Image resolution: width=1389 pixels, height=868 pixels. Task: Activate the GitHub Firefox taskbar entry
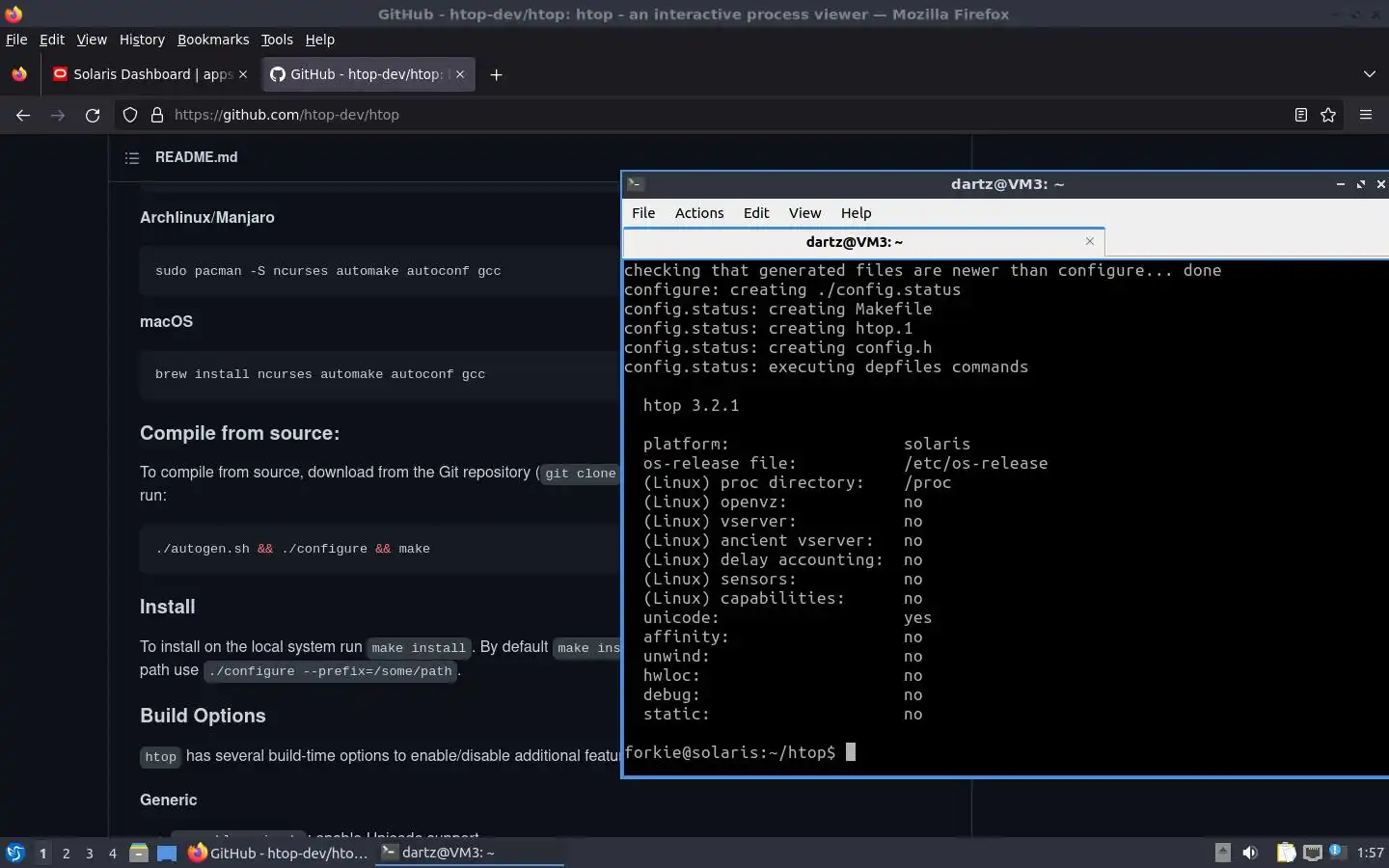click(x=278, y=853)
